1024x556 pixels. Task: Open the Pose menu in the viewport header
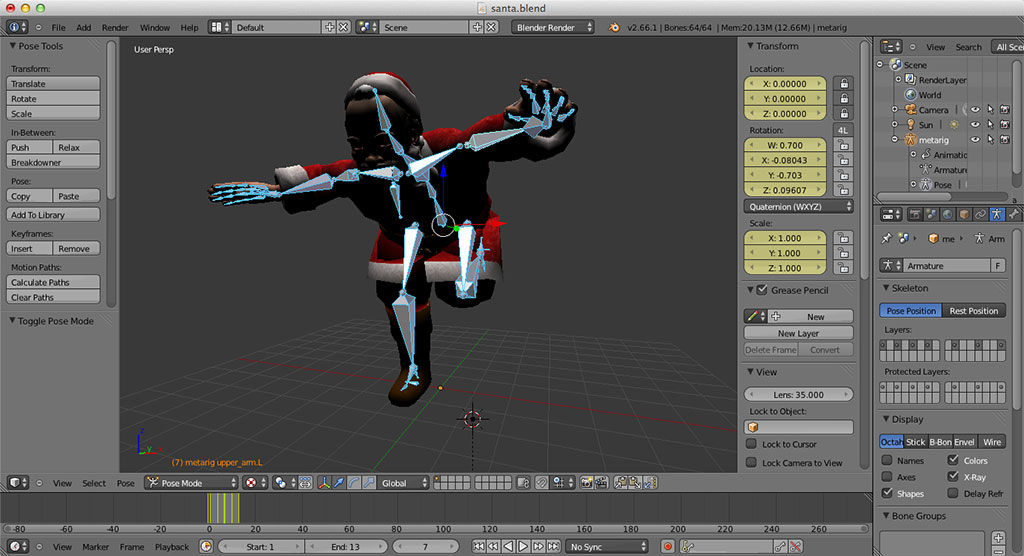(125, 483)
